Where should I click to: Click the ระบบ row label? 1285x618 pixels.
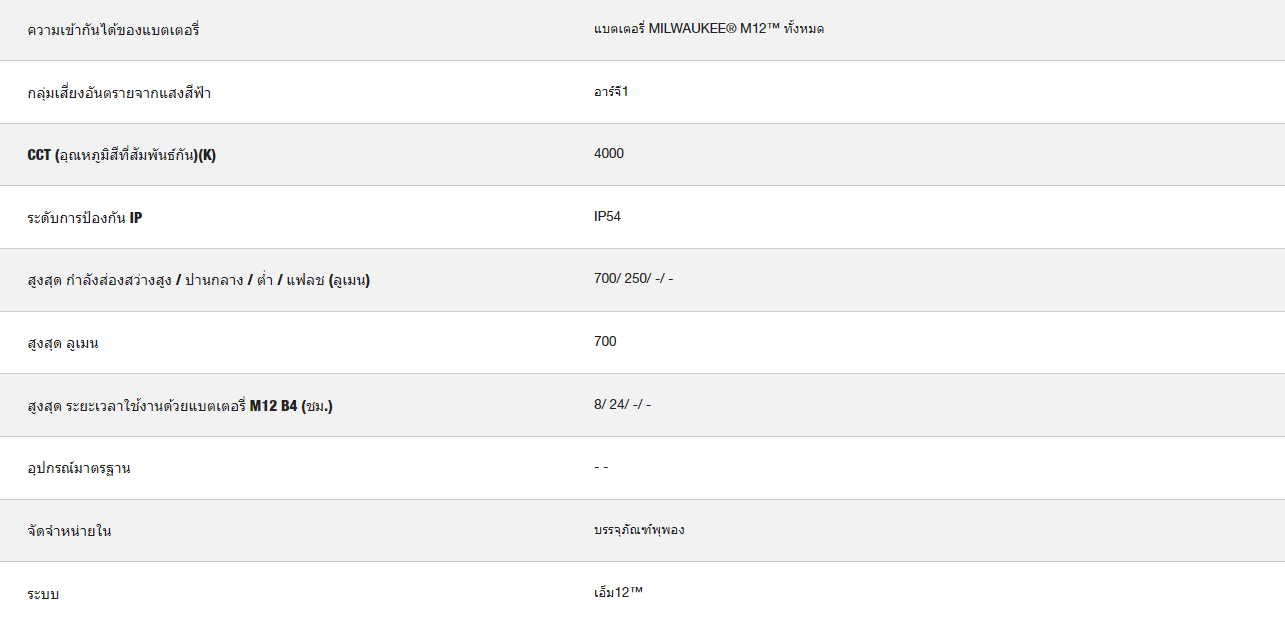coord(43,594)
